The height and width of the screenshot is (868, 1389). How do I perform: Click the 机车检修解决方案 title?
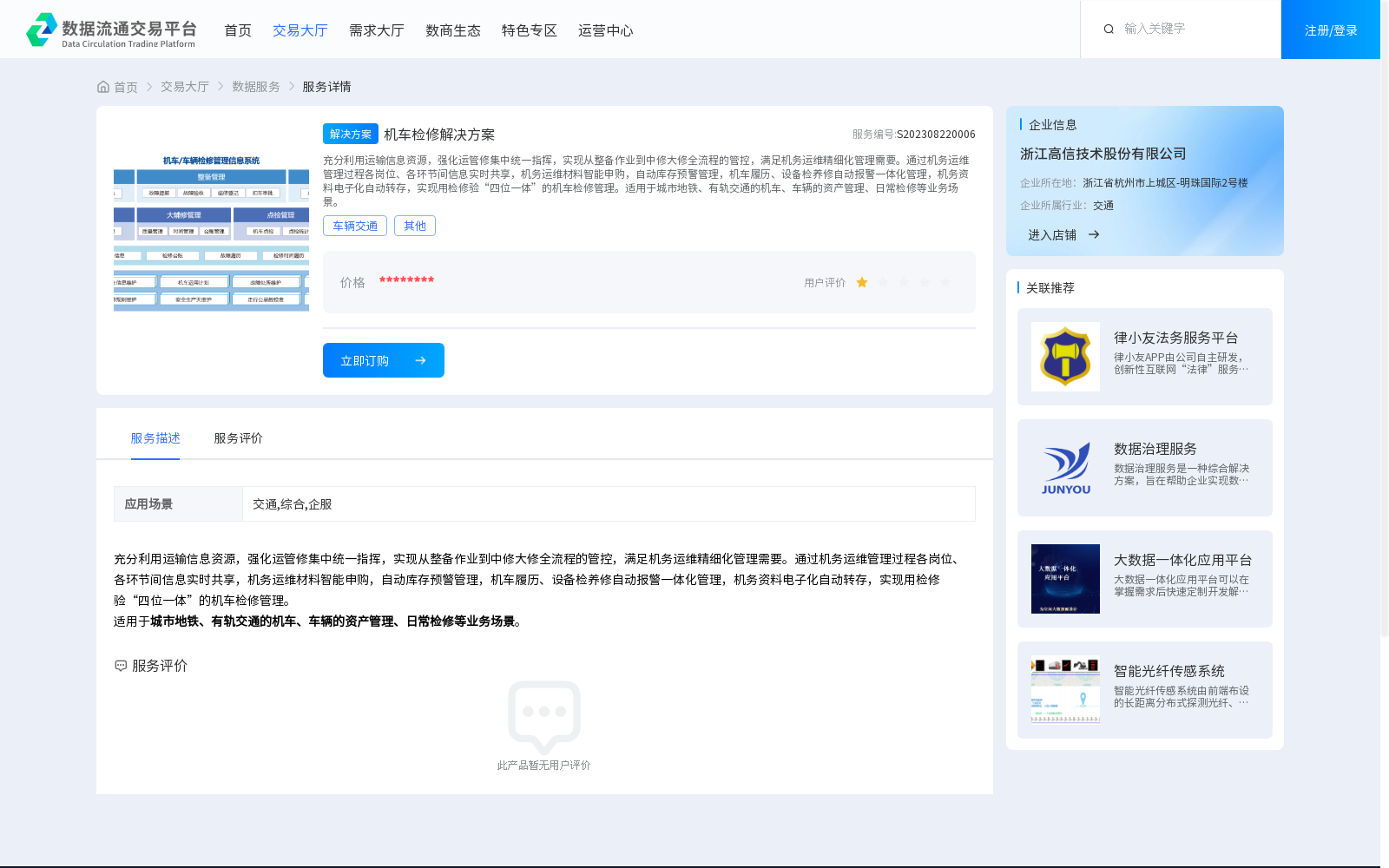(439, 135)
